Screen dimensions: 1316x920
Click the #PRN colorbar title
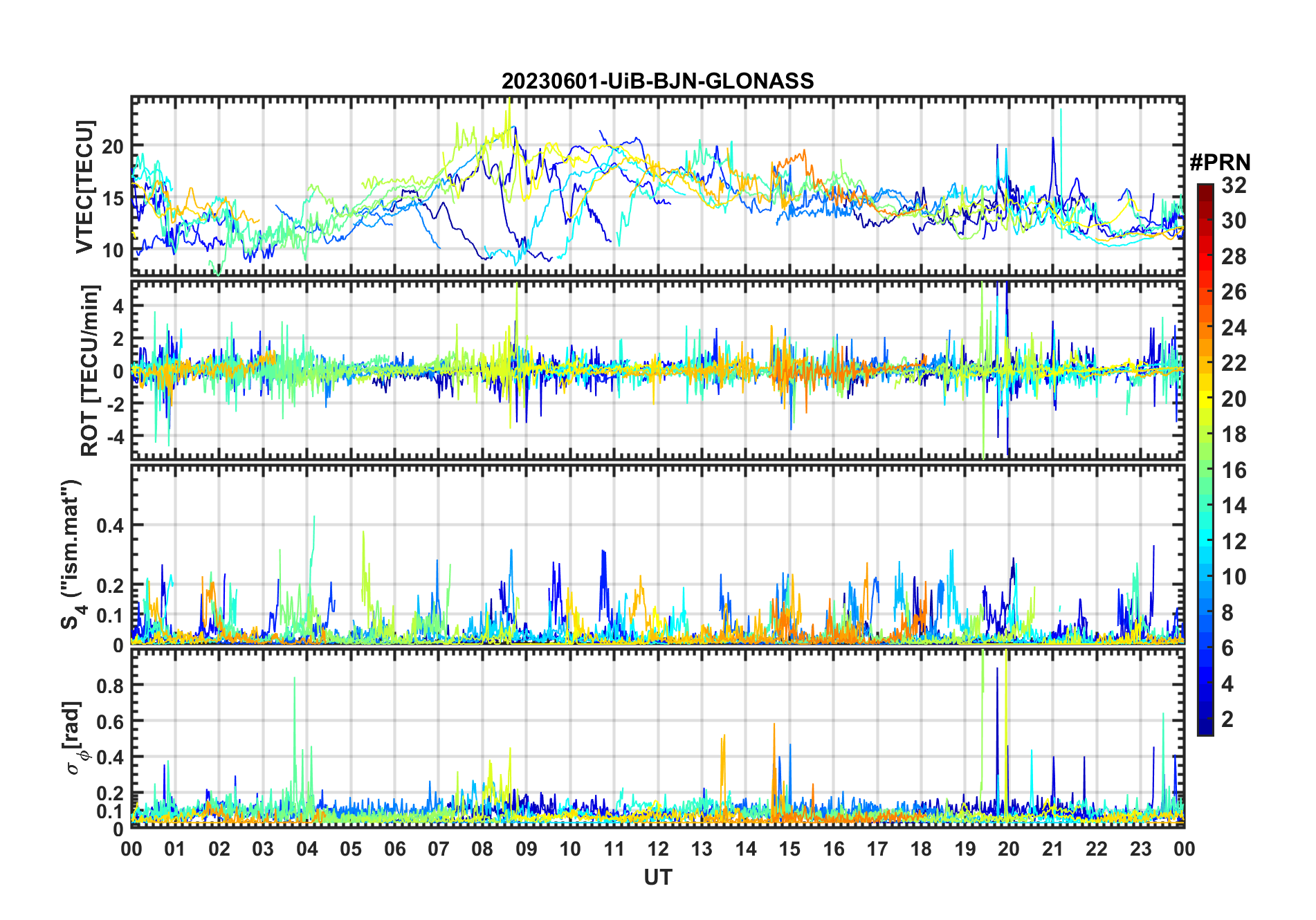(x=1220, y=163)
